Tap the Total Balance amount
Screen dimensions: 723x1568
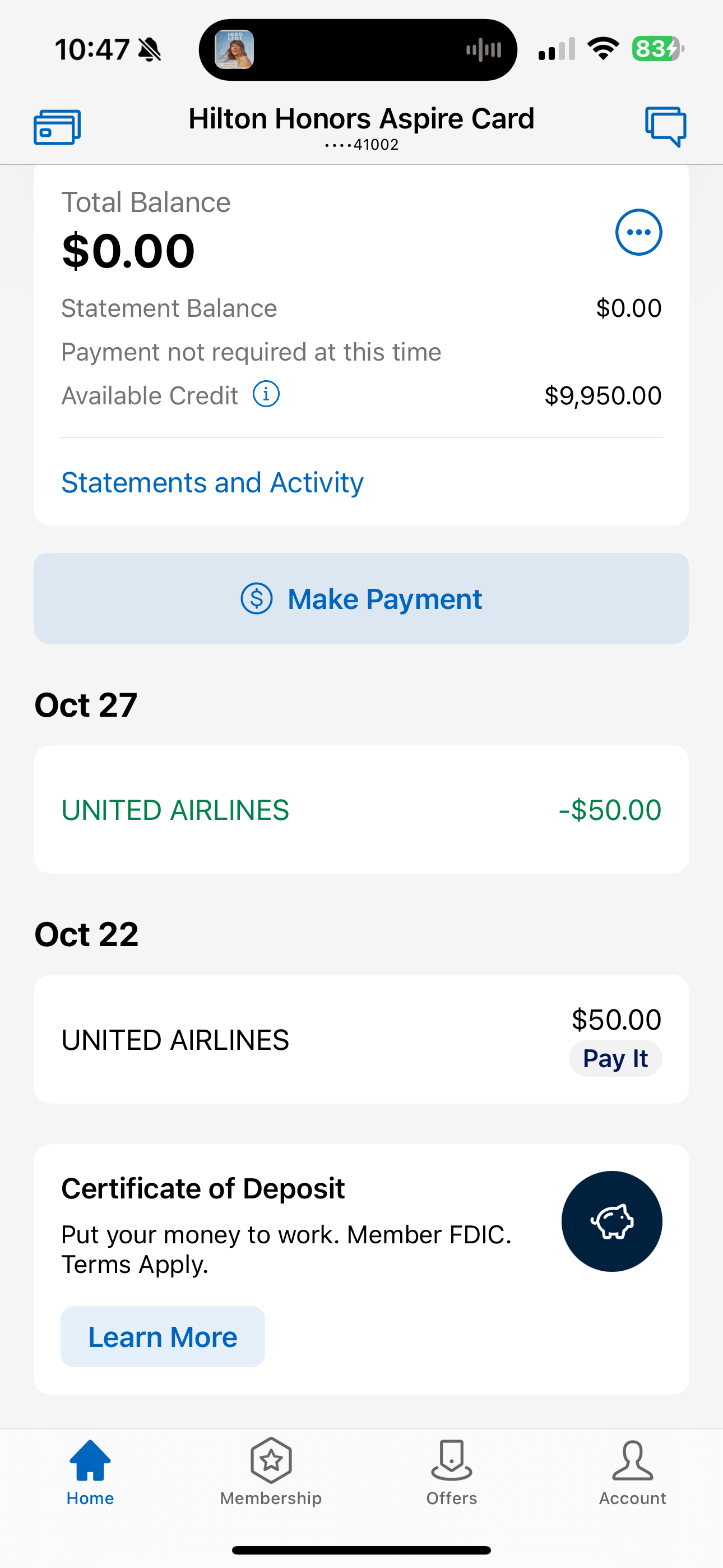128,251
